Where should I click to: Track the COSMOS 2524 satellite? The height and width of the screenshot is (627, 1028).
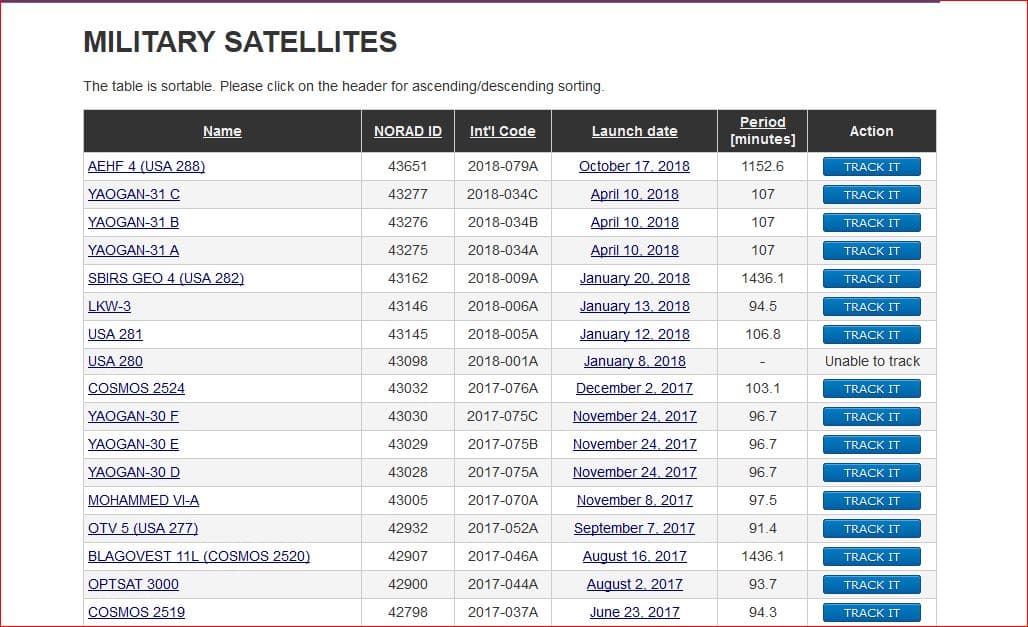[x=872, y=389]
